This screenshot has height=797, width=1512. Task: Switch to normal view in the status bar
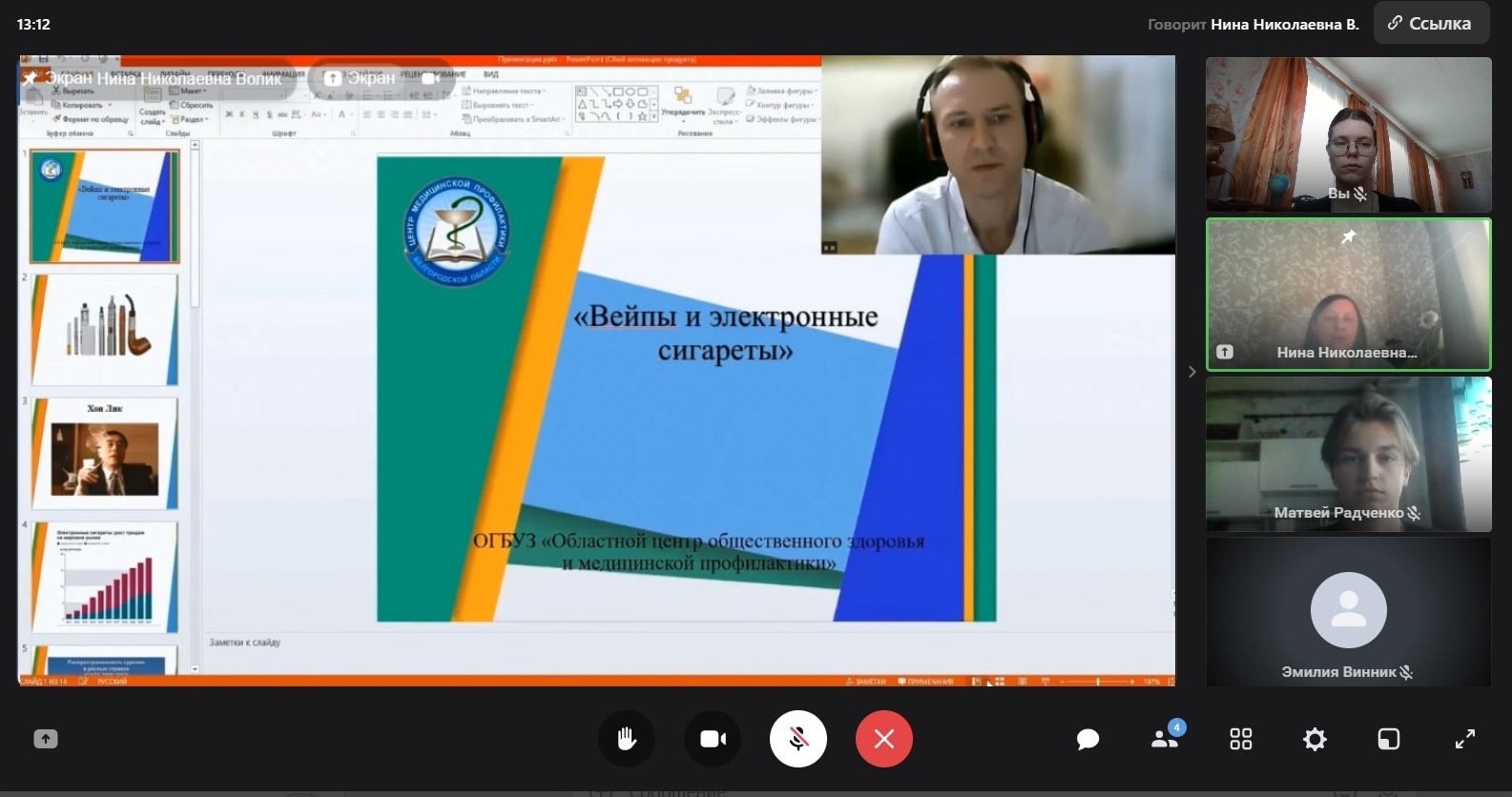point(976,681)
